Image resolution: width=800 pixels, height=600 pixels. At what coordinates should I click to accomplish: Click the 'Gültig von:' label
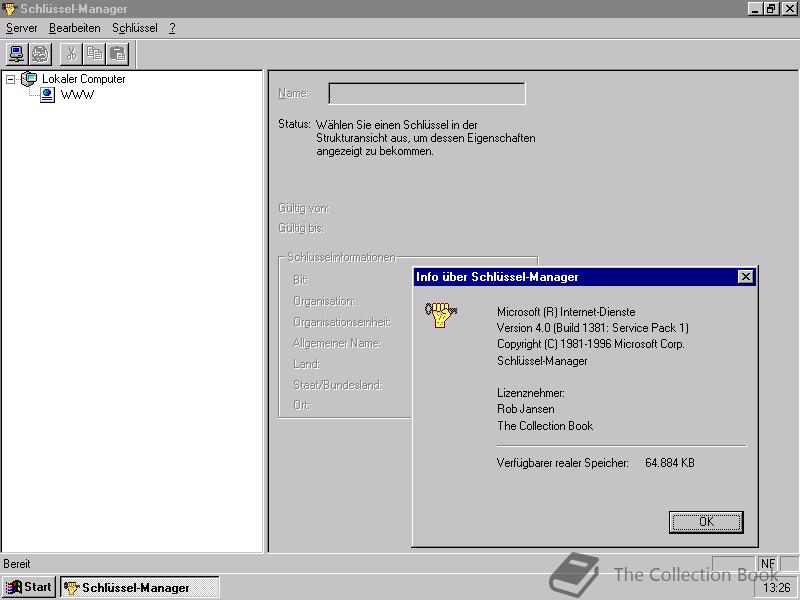click(304, 208)
